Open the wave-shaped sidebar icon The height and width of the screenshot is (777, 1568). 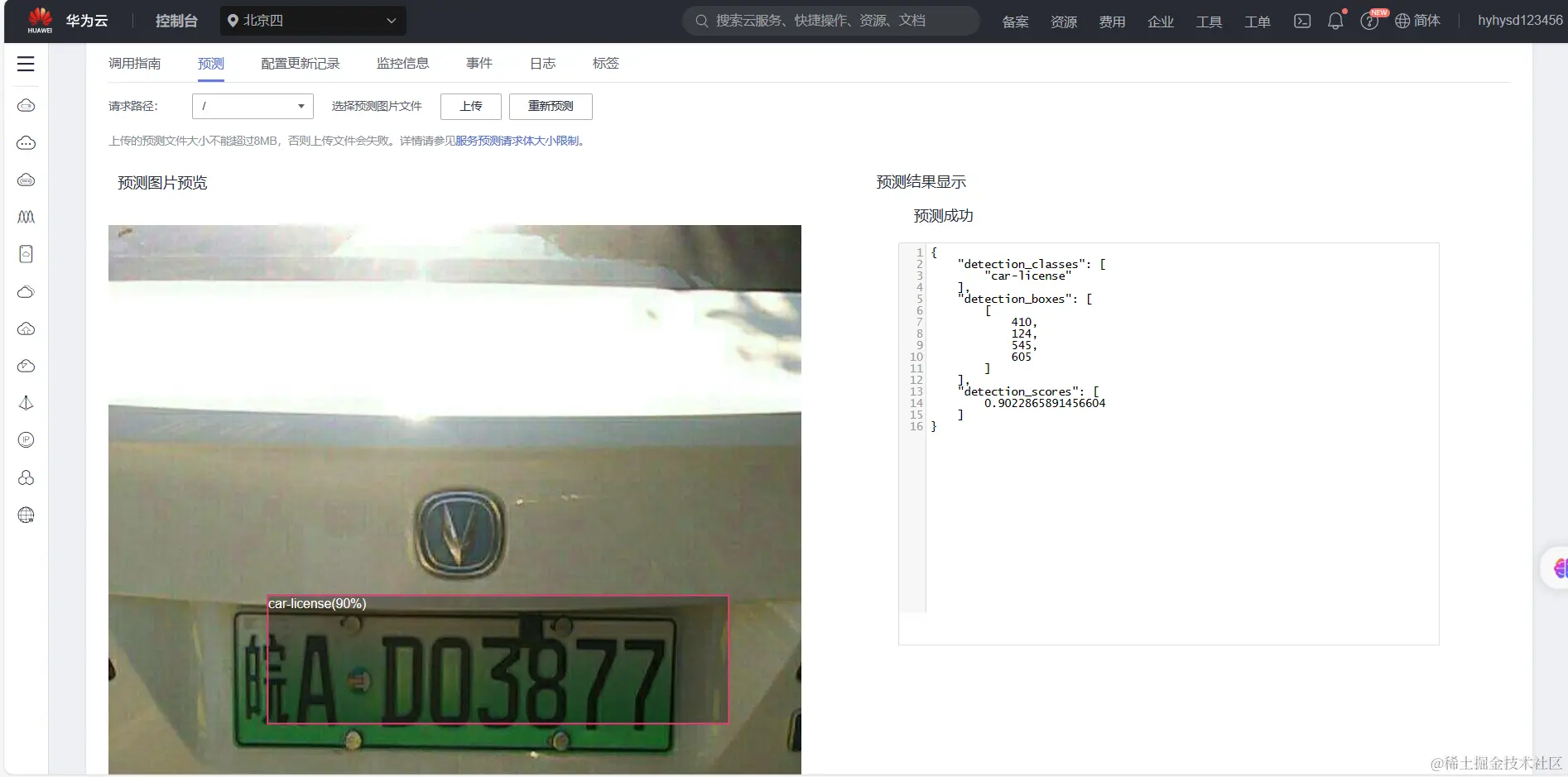pos(26,217)
